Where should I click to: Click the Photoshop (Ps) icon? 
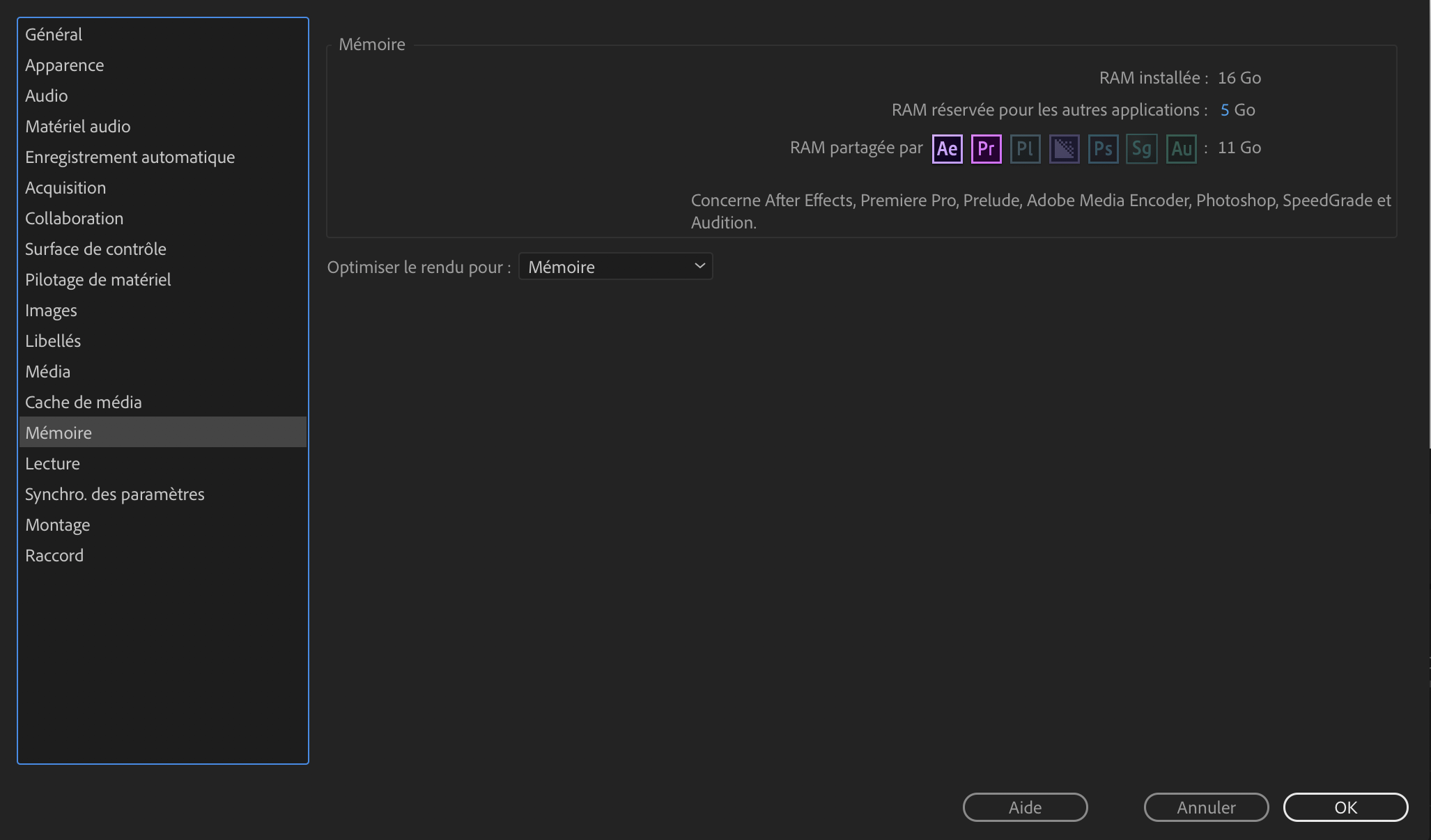[x=1103, y=148]
